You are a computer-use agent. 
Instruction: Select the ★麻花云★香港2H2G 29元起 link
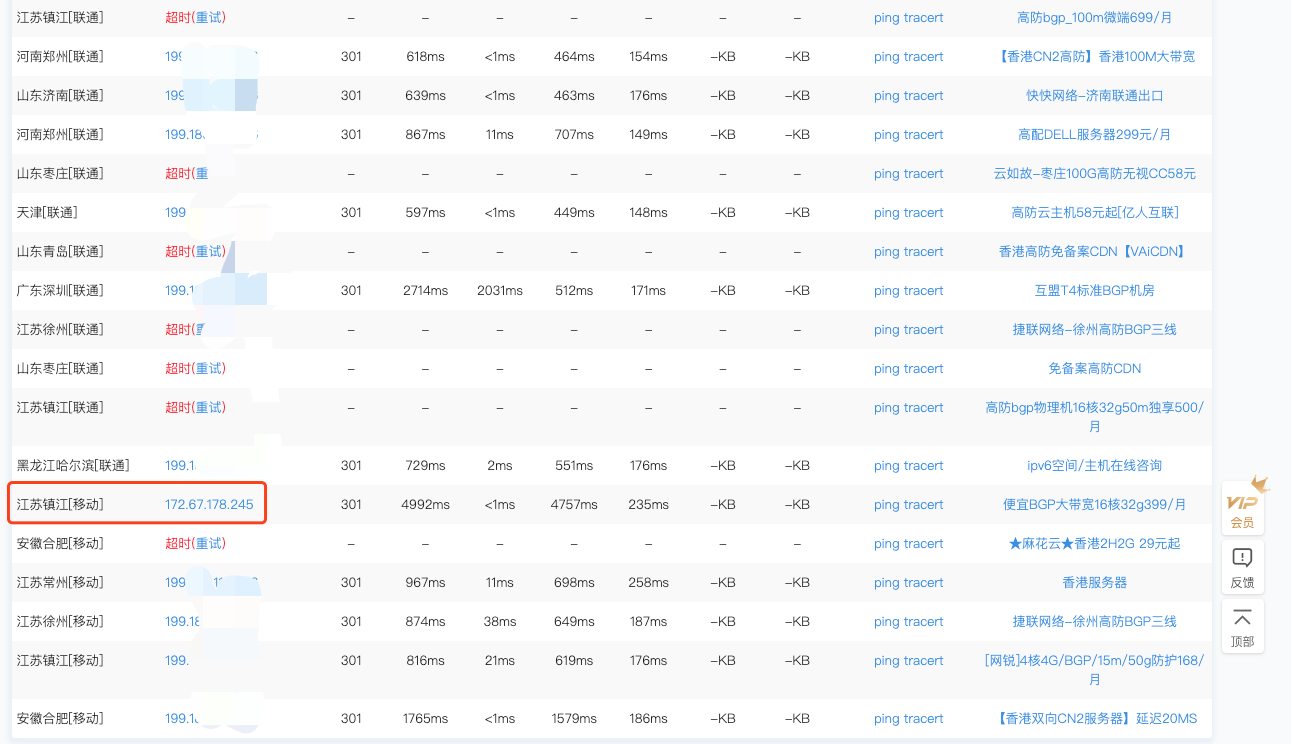click(x=1094, y=544)
